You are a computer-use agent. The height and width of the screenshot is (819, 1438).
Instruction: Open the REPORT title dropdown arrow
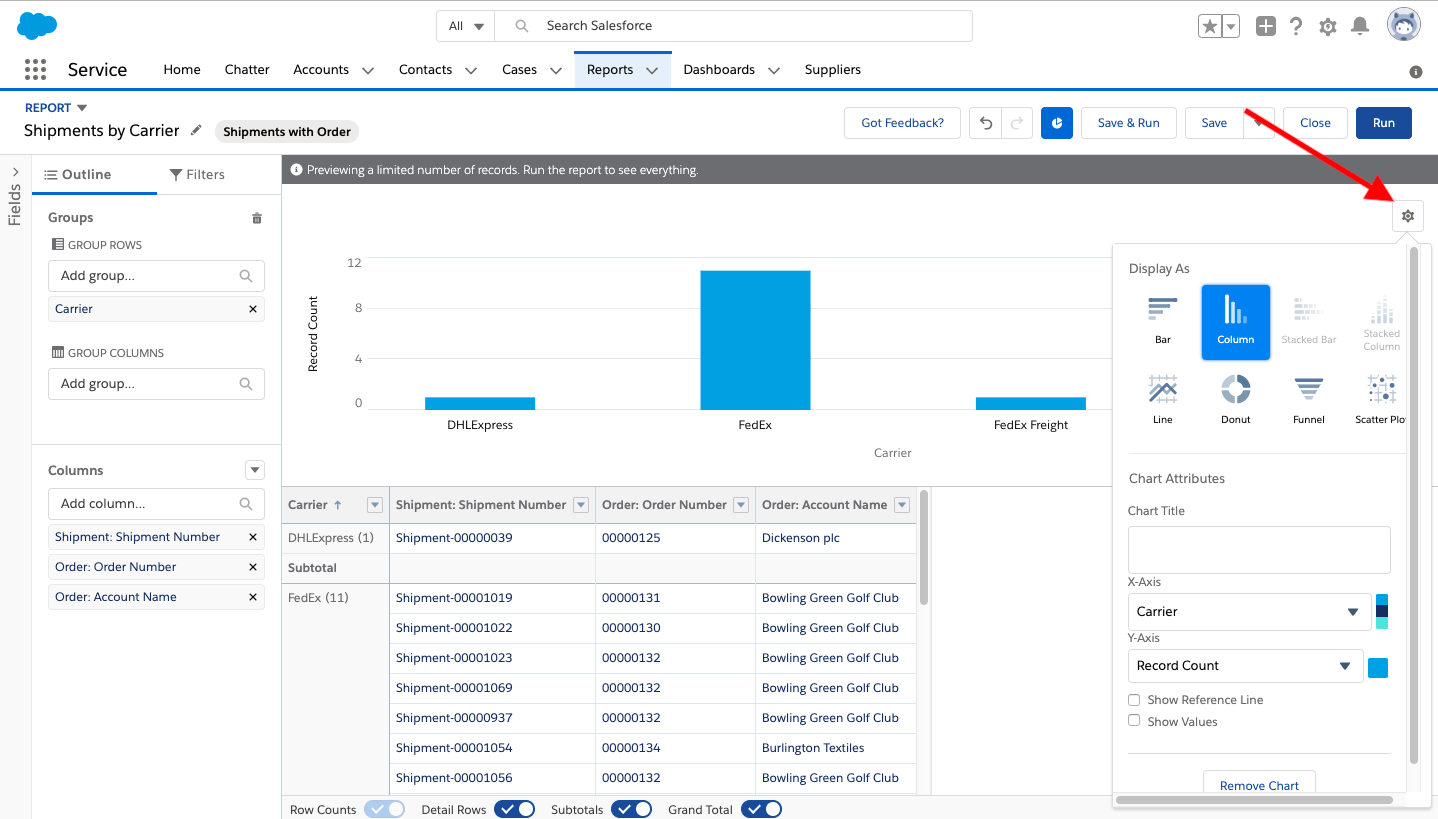(x=82, y=108)
